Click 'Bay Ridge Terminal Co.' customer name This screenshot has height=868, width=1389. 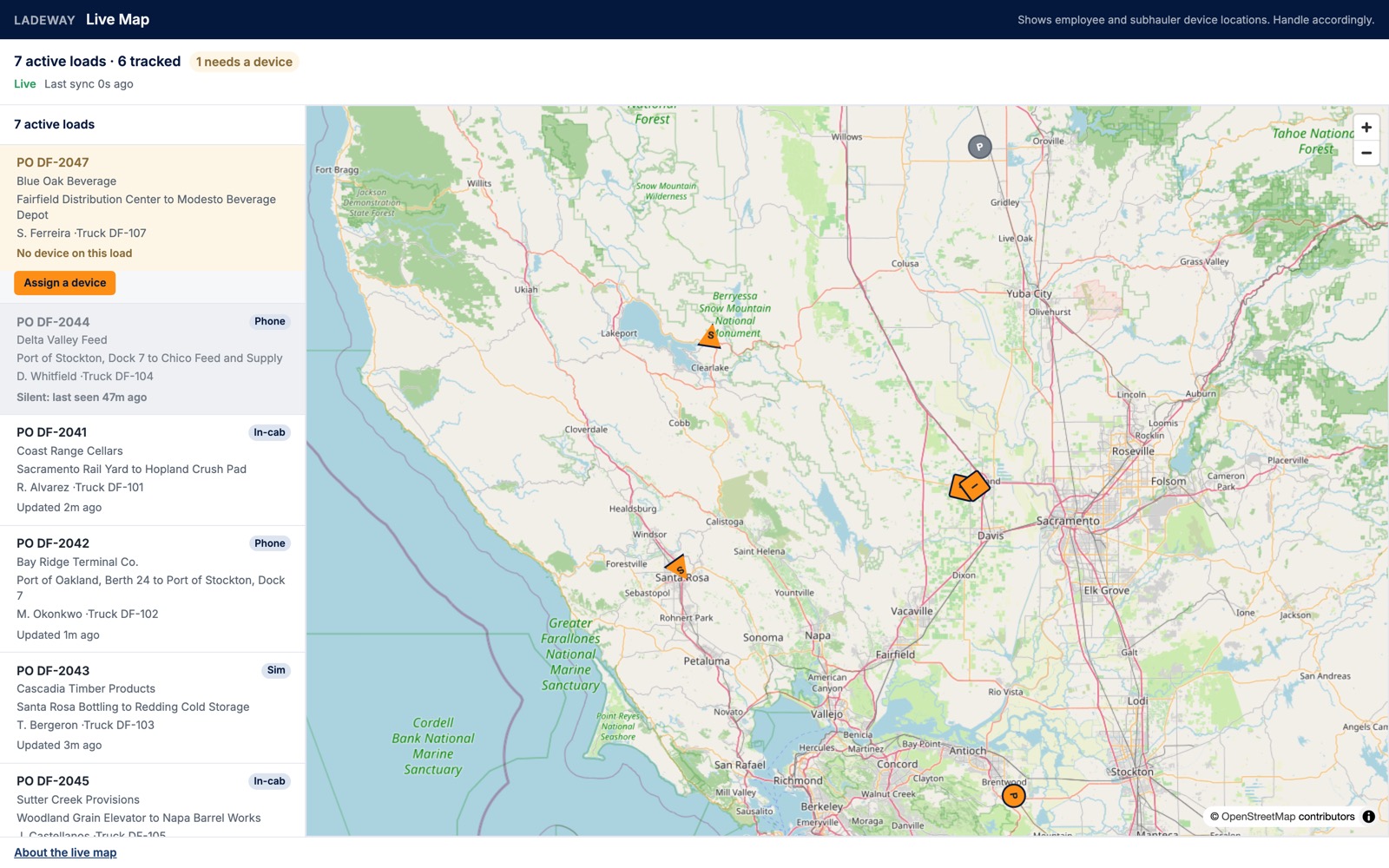tap(77, 562)
